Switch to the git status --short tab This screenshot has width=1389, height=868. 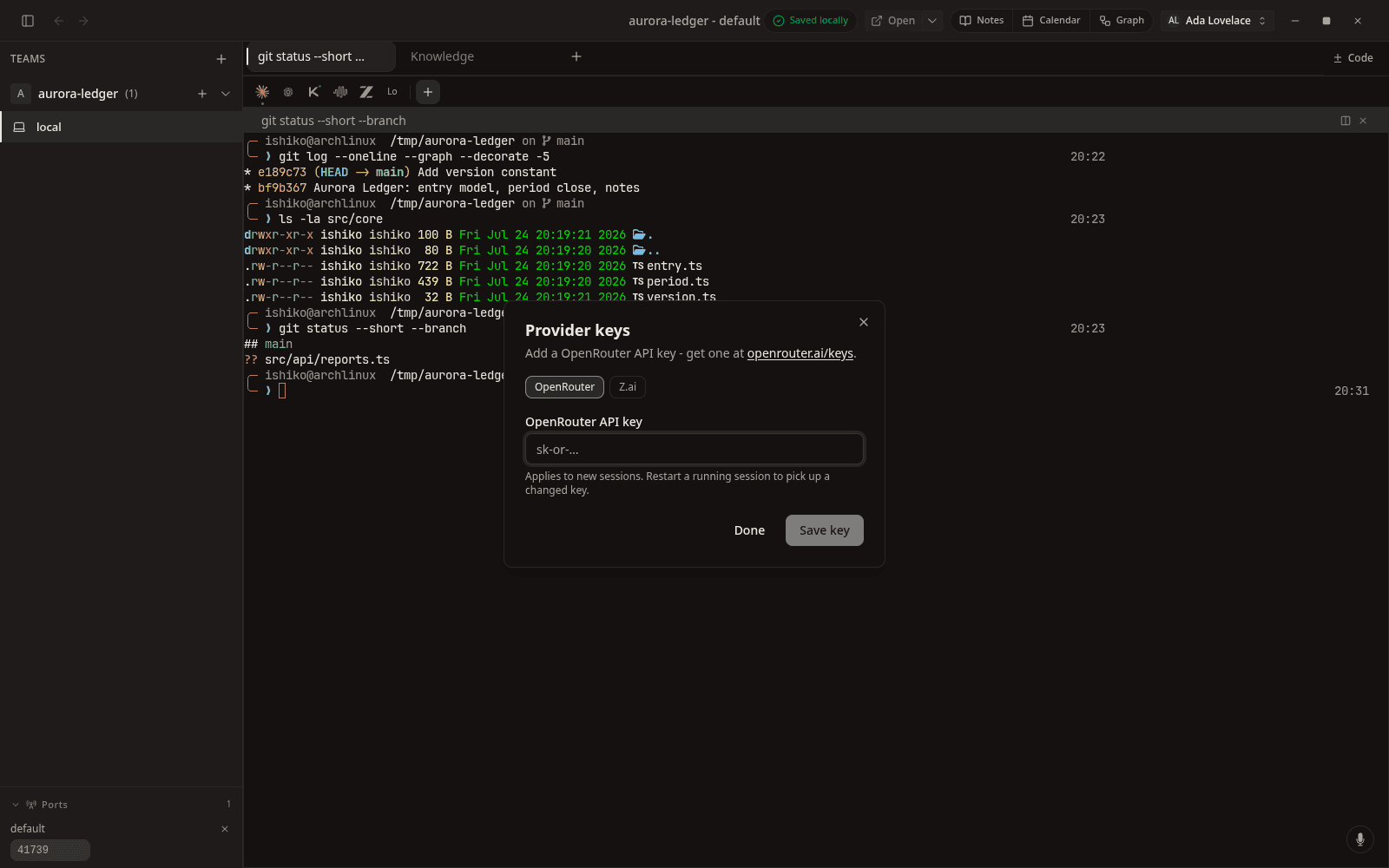click(x=319, y=56)
